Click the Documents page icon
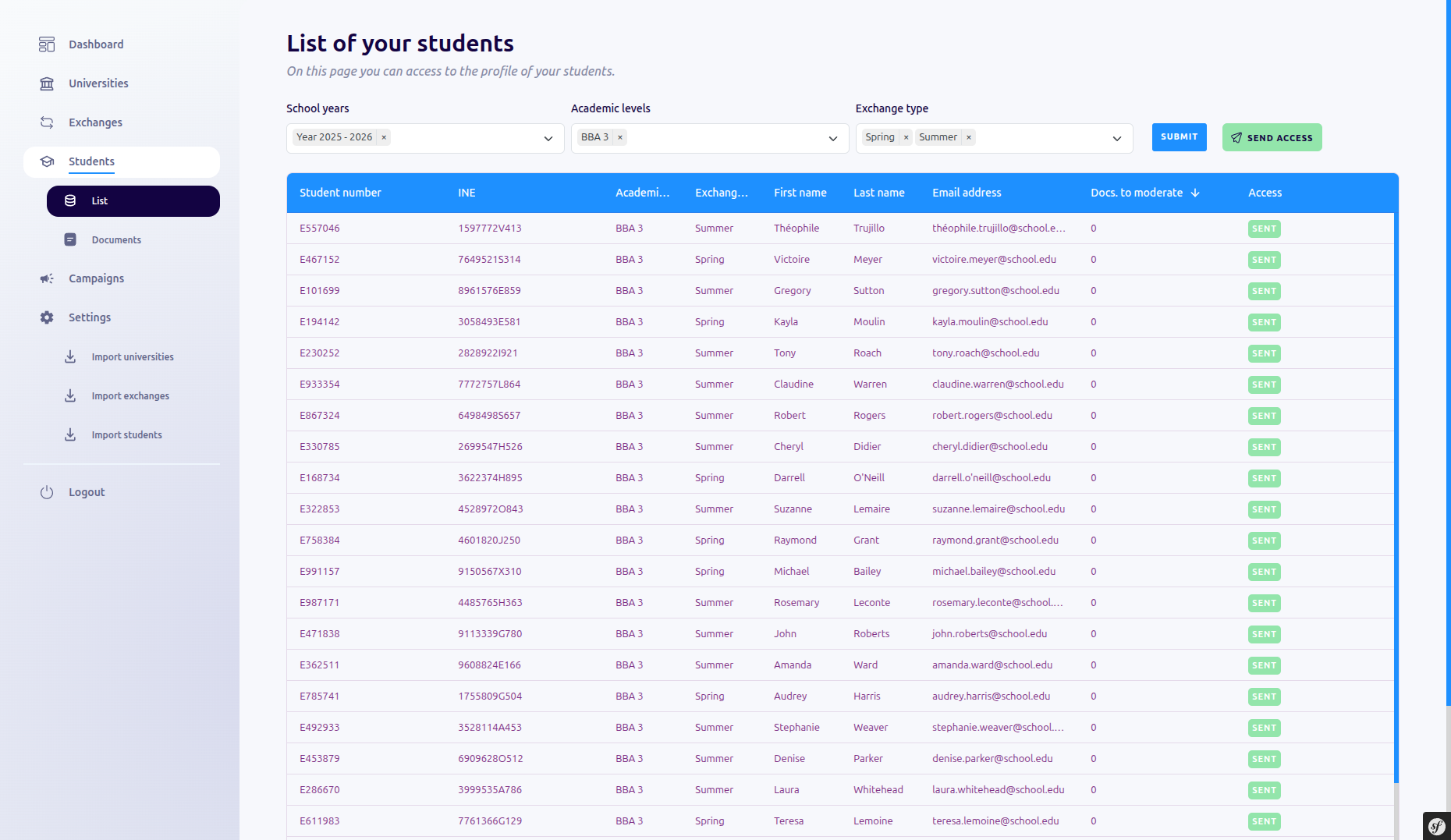1451x840 pixels. click(70, 239)
